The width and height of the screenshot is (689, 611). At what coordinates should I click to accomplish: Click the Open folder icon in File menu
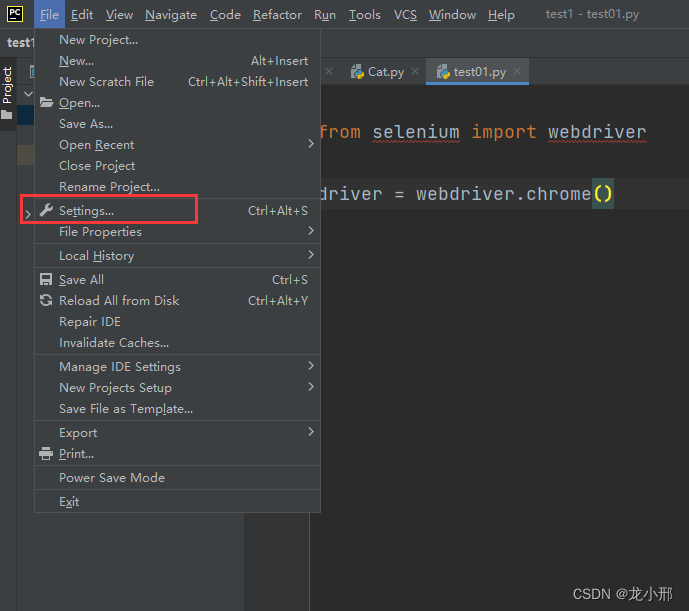[x=46, y=102]
